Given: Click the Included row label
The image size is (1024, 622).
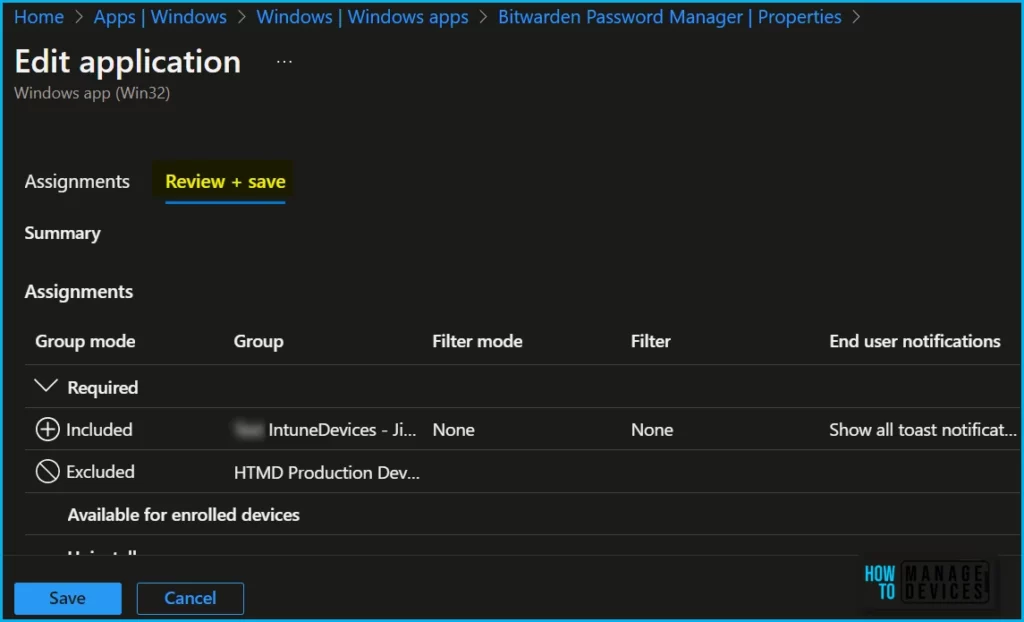Looking at the screenshot, I should tap(99, 430).
